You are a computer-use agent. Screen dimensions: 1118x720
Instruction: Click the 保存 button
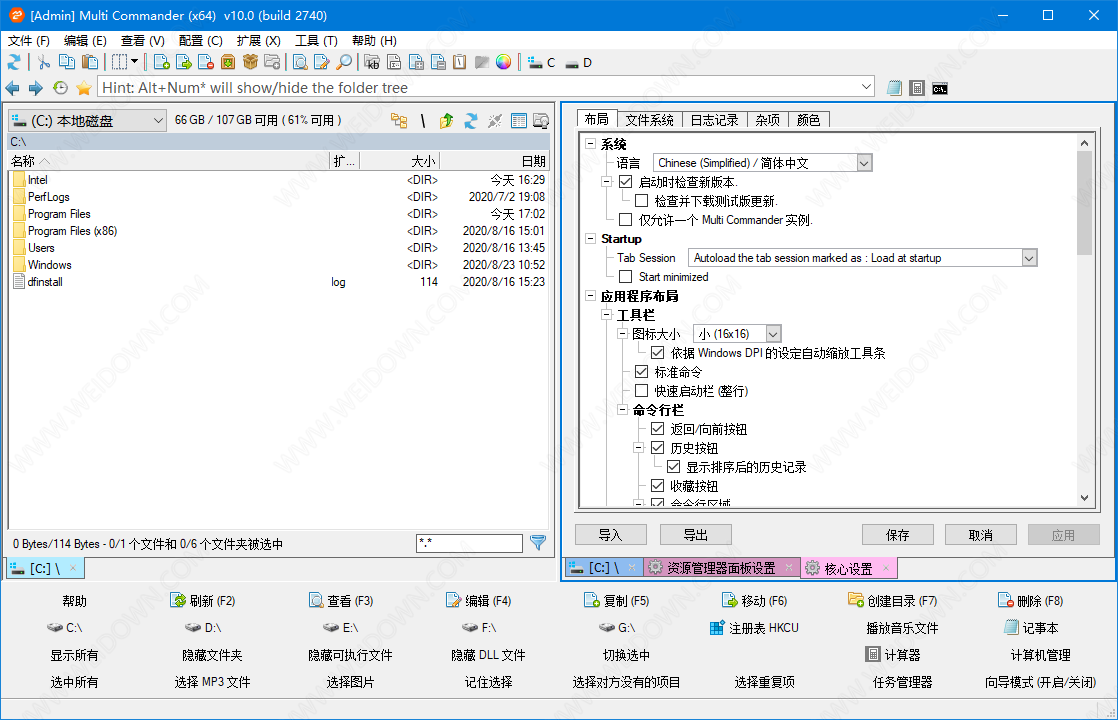[x=897, y=535]
